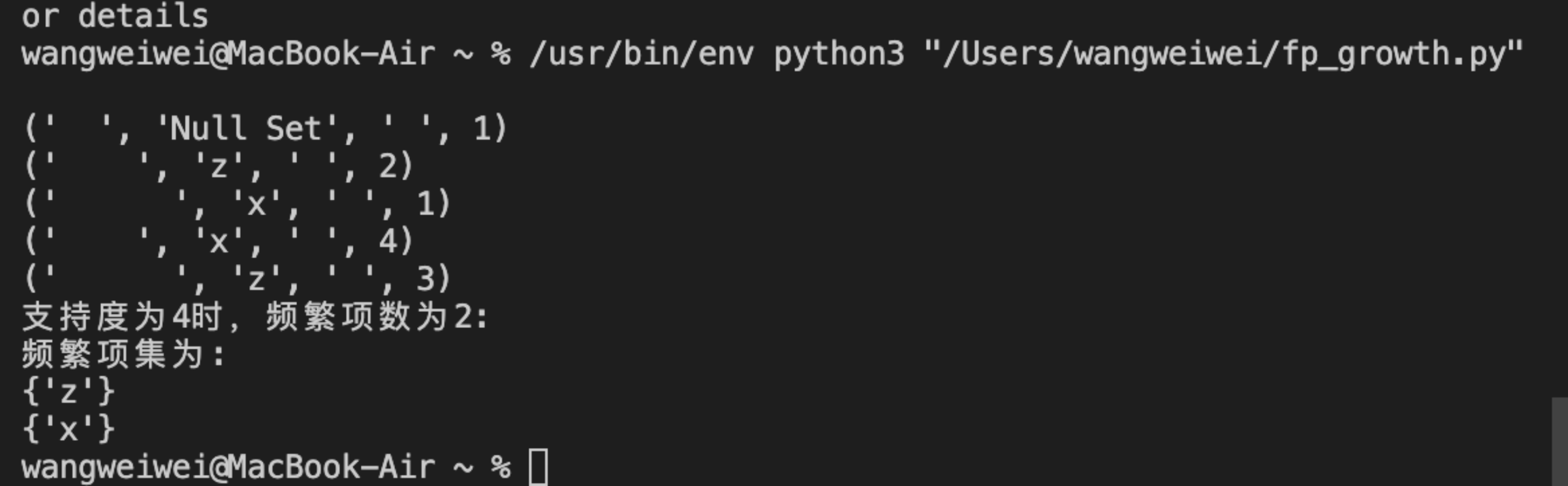Click the 'x' tuple line with count 4
This screenshot has height=486, width=1568.
(219, 242)
